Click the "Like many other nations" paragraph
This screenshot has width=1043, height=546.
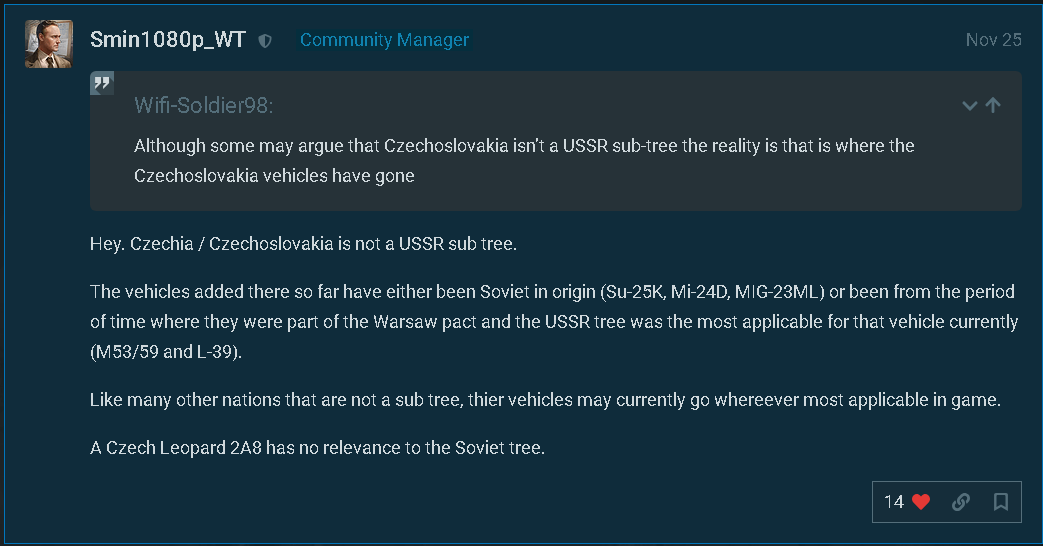click(x=545, y=400)
